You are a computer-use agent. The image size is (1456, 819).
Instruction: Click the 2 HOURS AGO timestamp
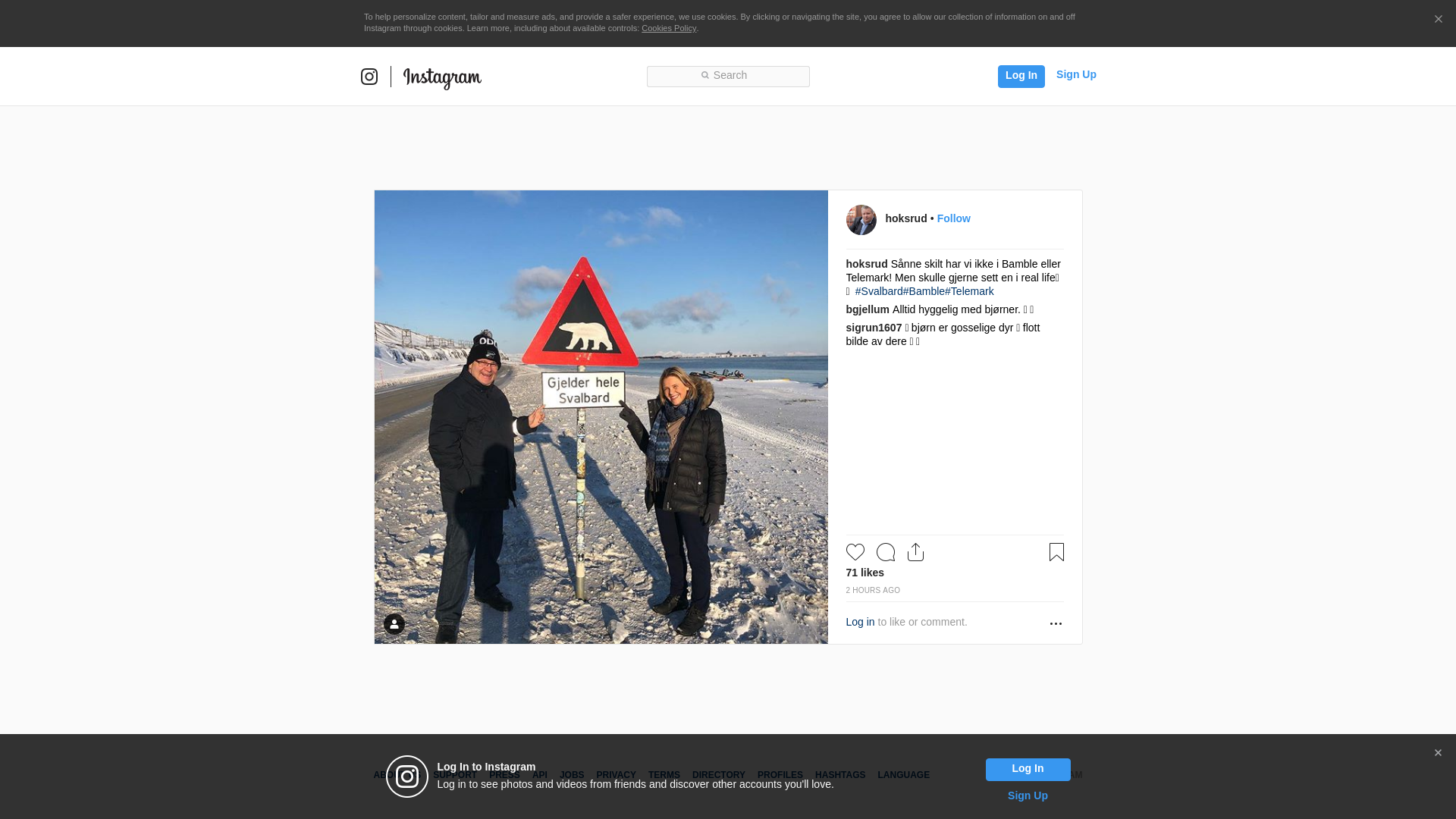tap(873, 590)
